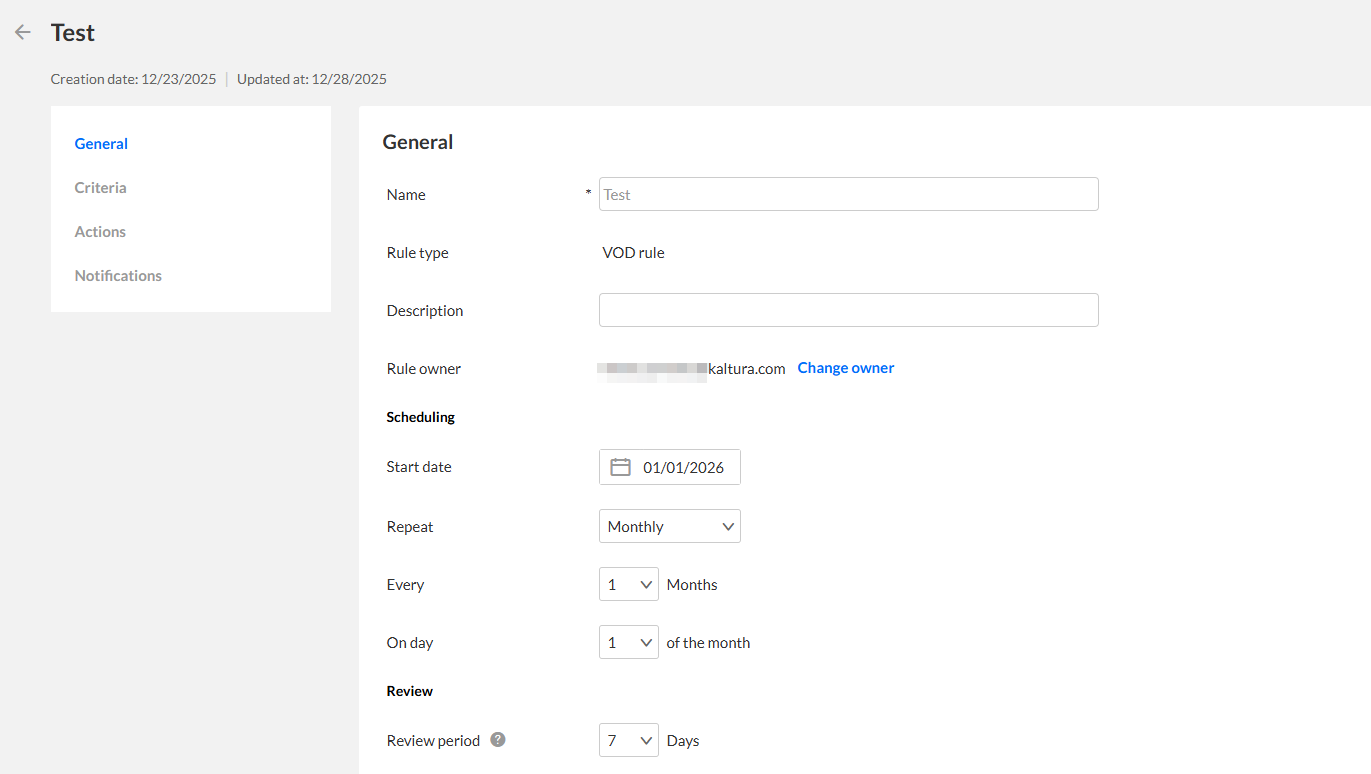Expand the Review period days dropdown
Viewport: 1371px width, 774px height.
(x=628, y=740)
